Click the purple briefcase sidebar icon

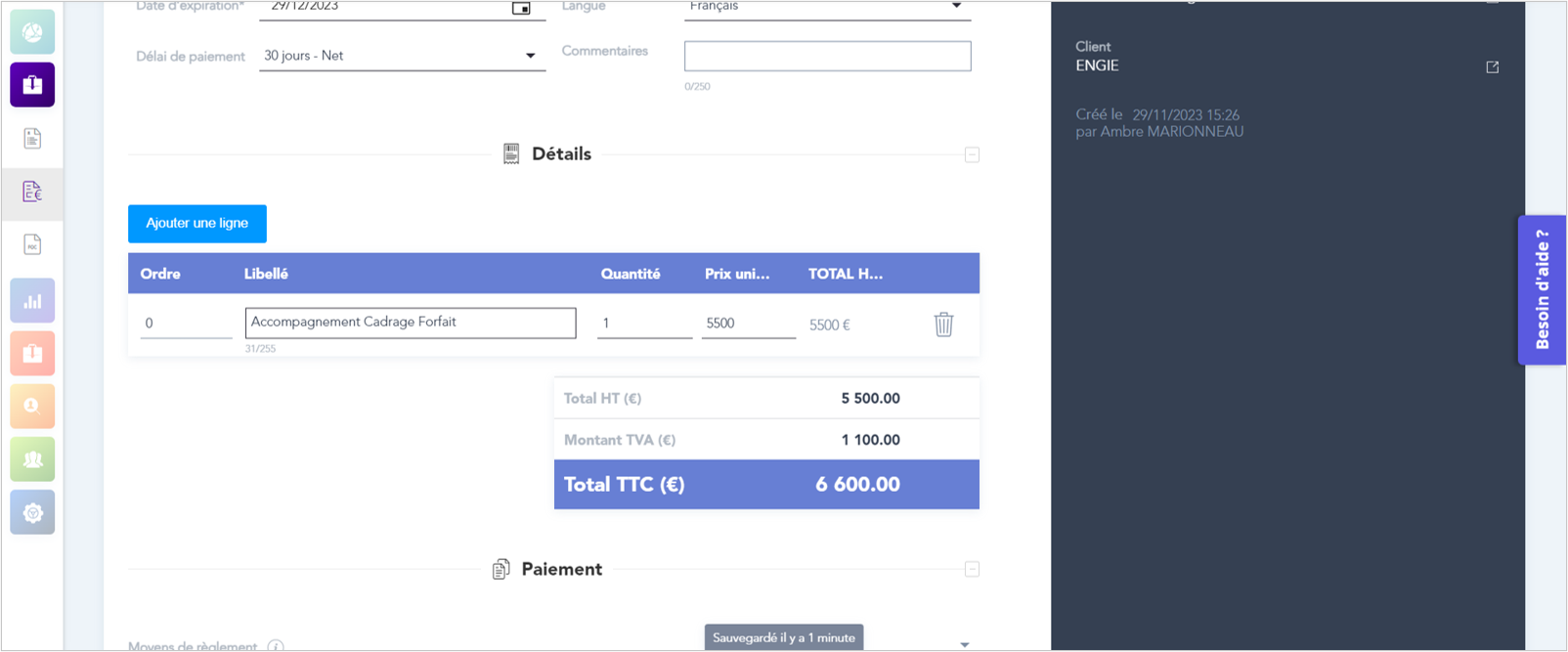[32, 85]
